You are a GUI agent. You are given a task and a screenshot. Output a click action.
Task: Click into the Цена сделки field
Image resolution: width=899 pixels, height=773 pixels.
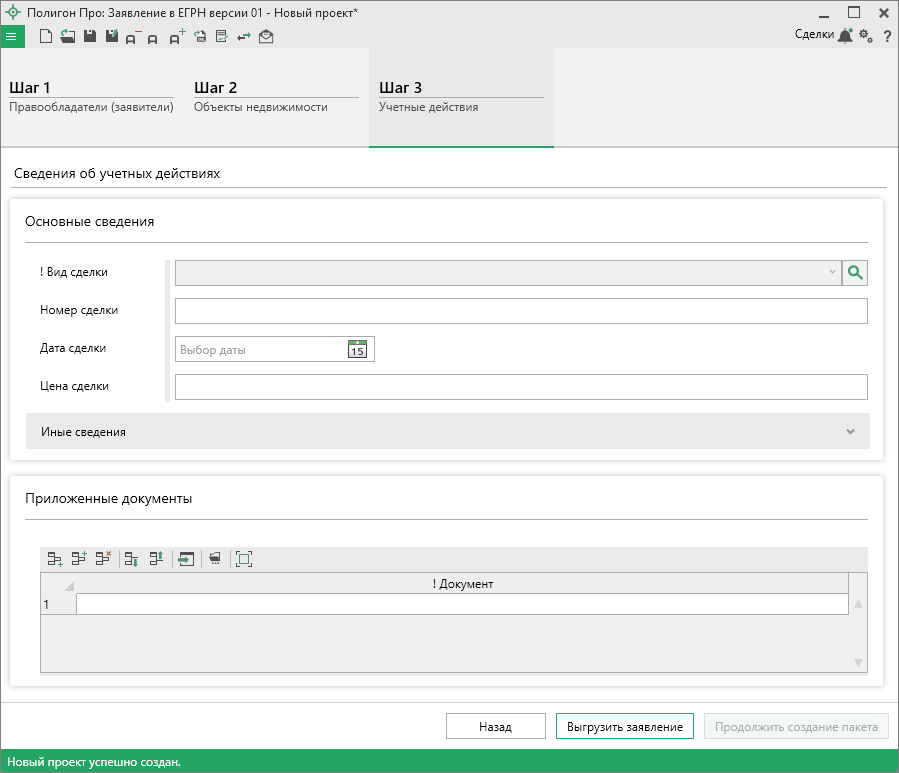click(520, 387)
